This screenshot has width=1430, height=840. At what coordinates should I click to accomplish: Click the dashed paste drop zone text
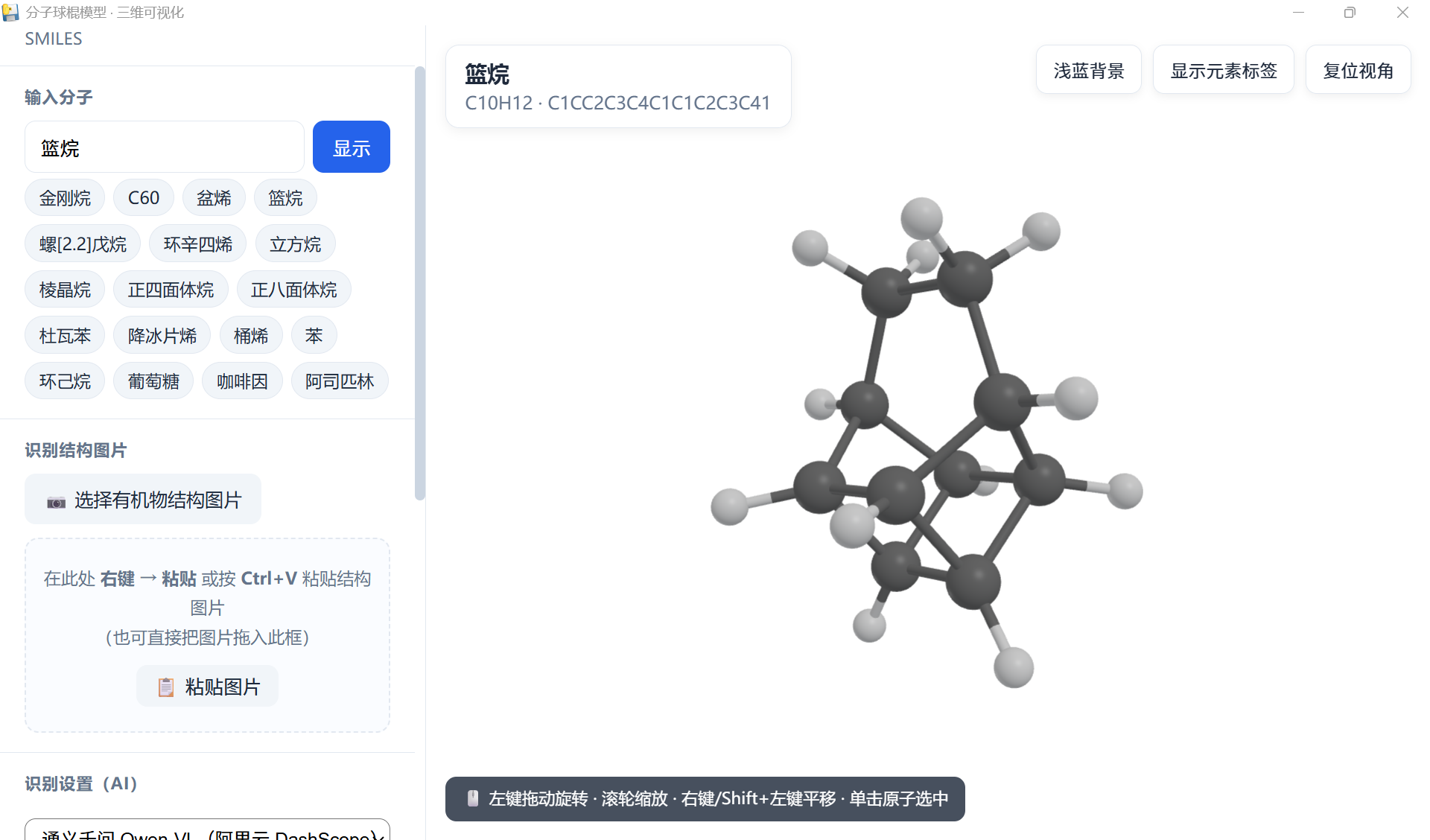207,608
